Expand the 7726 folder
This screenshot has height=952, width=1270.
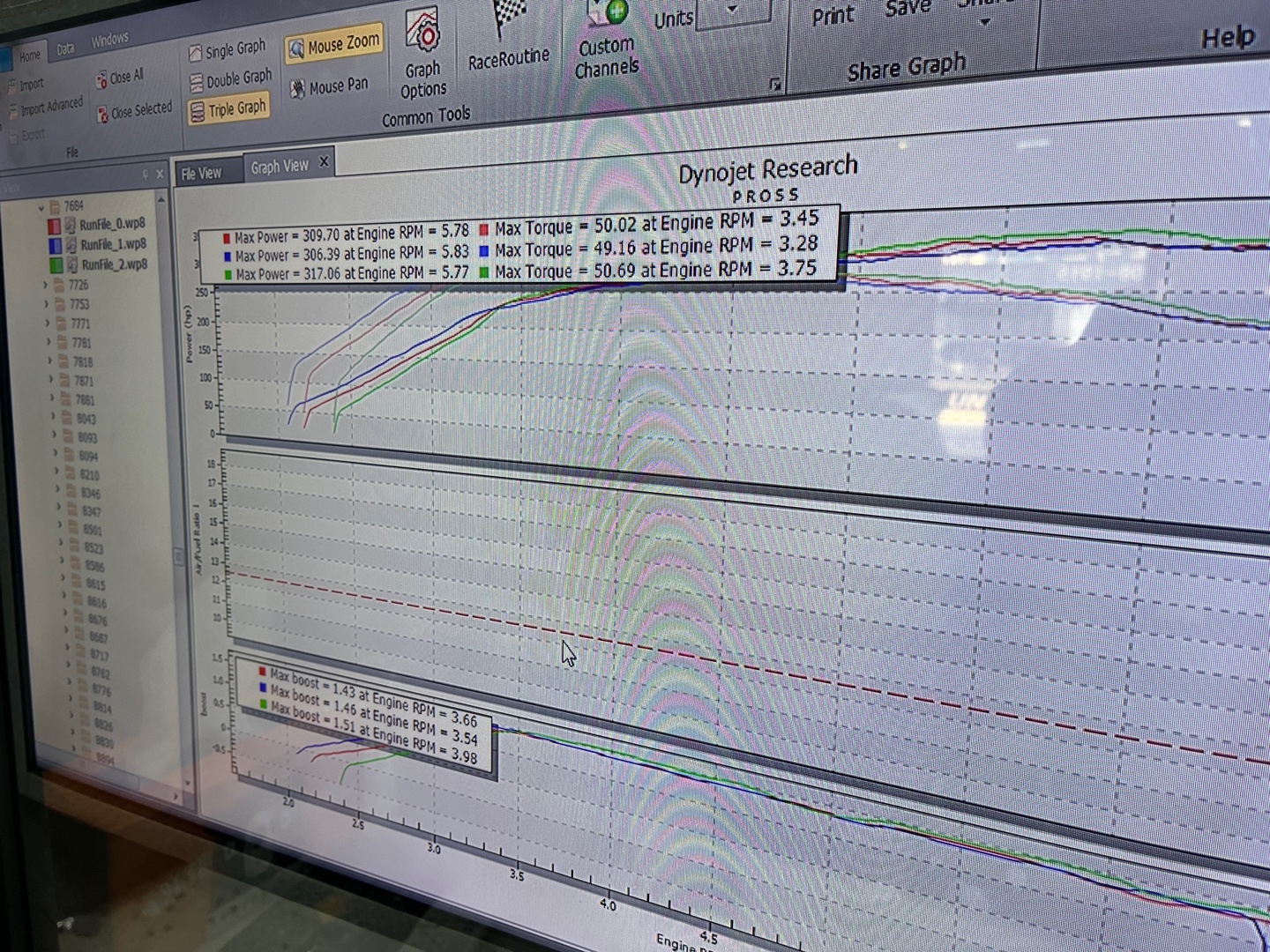point(45,286)
